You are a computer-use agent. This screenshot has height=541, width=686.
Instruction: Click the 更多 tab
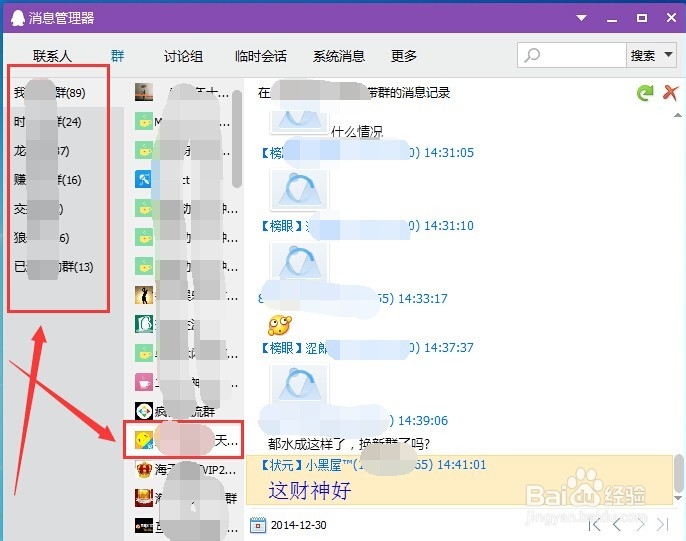pos(403,56)
